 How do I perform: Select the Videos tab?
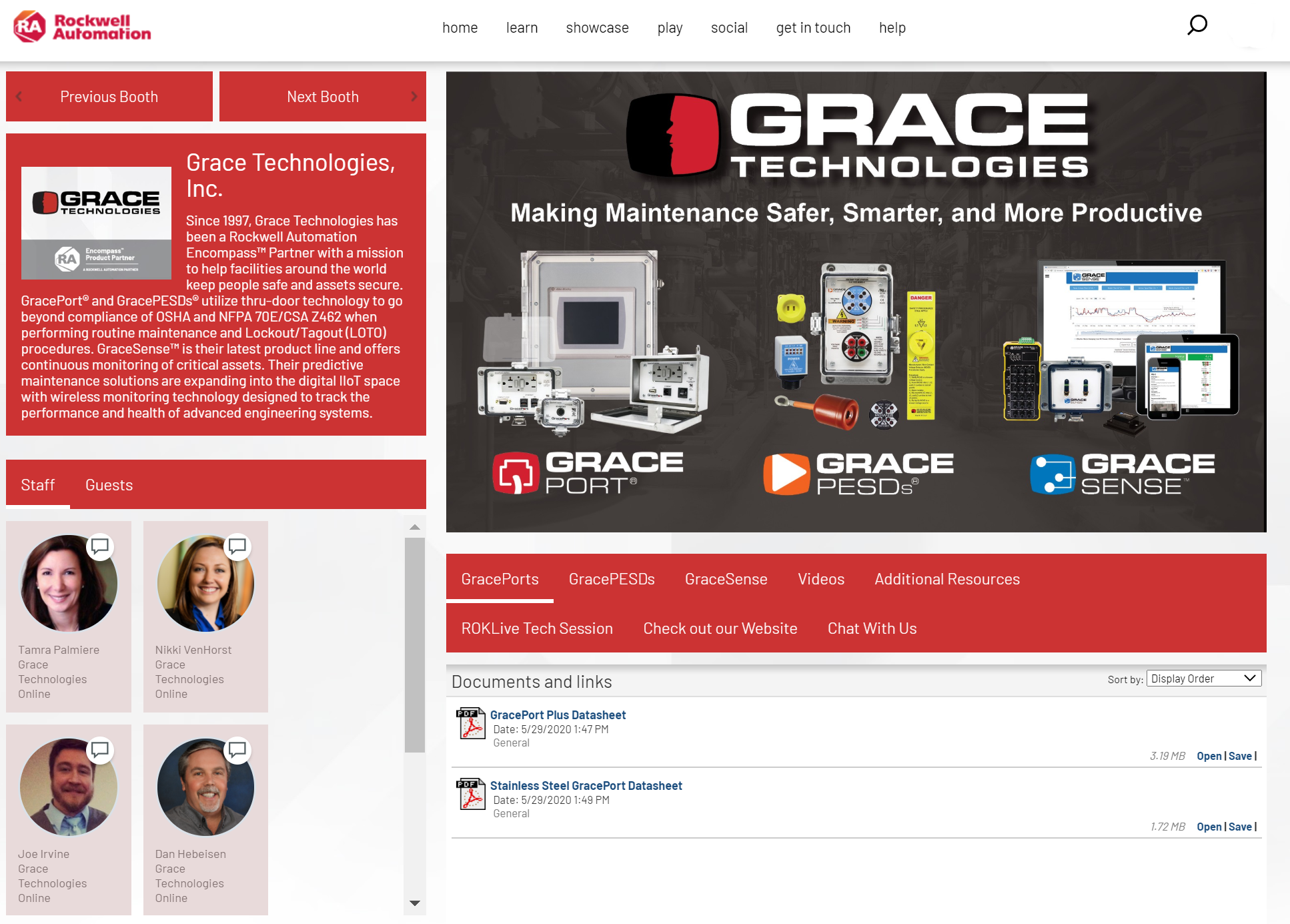[821, 579]
